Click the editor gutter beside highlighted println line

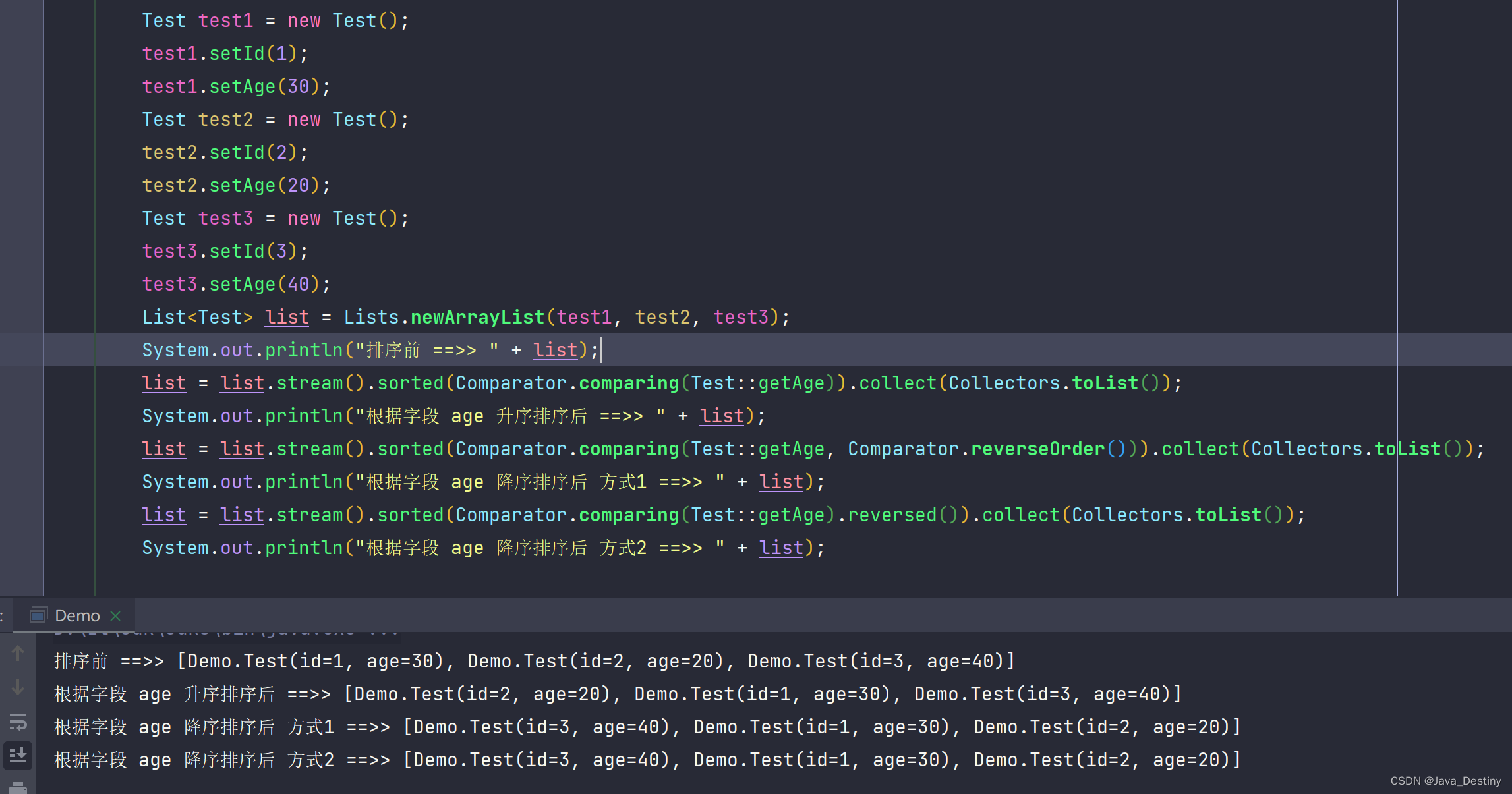pos(21,350)
